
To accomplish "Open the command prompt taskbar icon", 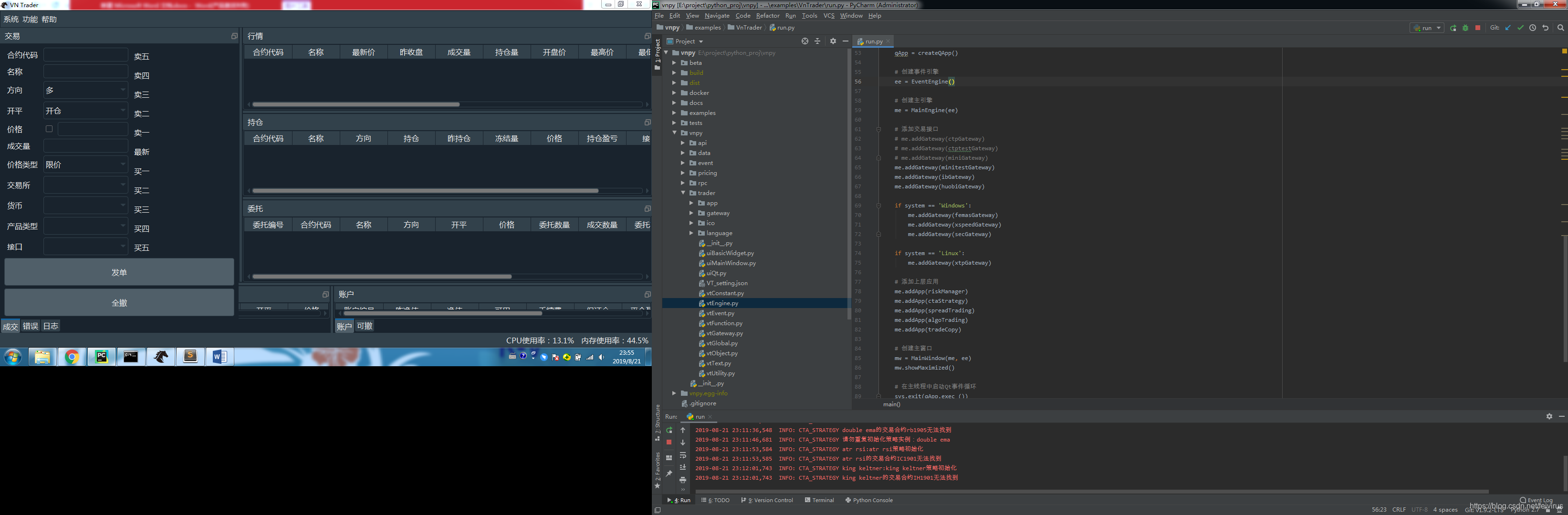I will click(131, 357).
